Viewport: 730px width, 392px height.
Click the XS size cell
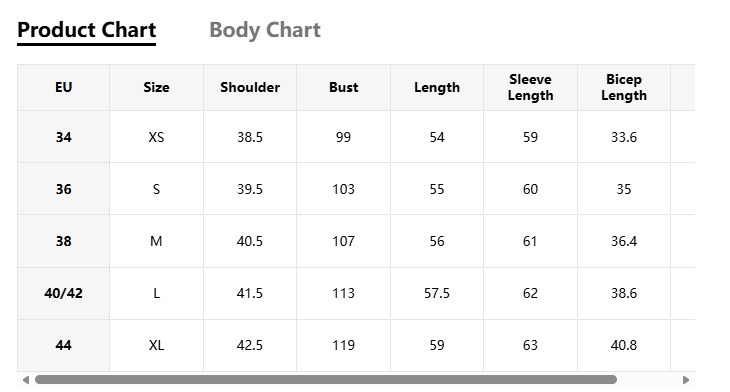click(x=156, y=137)
